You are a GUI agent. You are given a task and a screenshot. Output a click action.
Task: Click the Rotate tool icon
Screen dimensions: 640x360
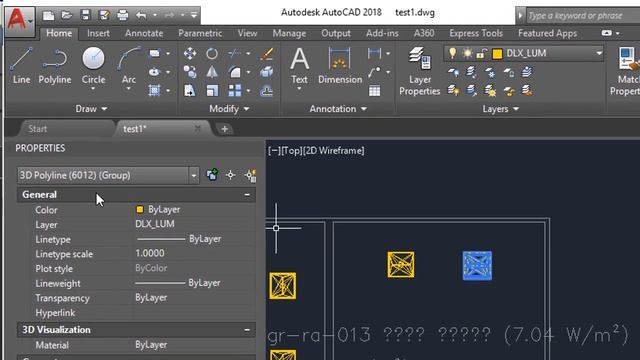(212, 53)
